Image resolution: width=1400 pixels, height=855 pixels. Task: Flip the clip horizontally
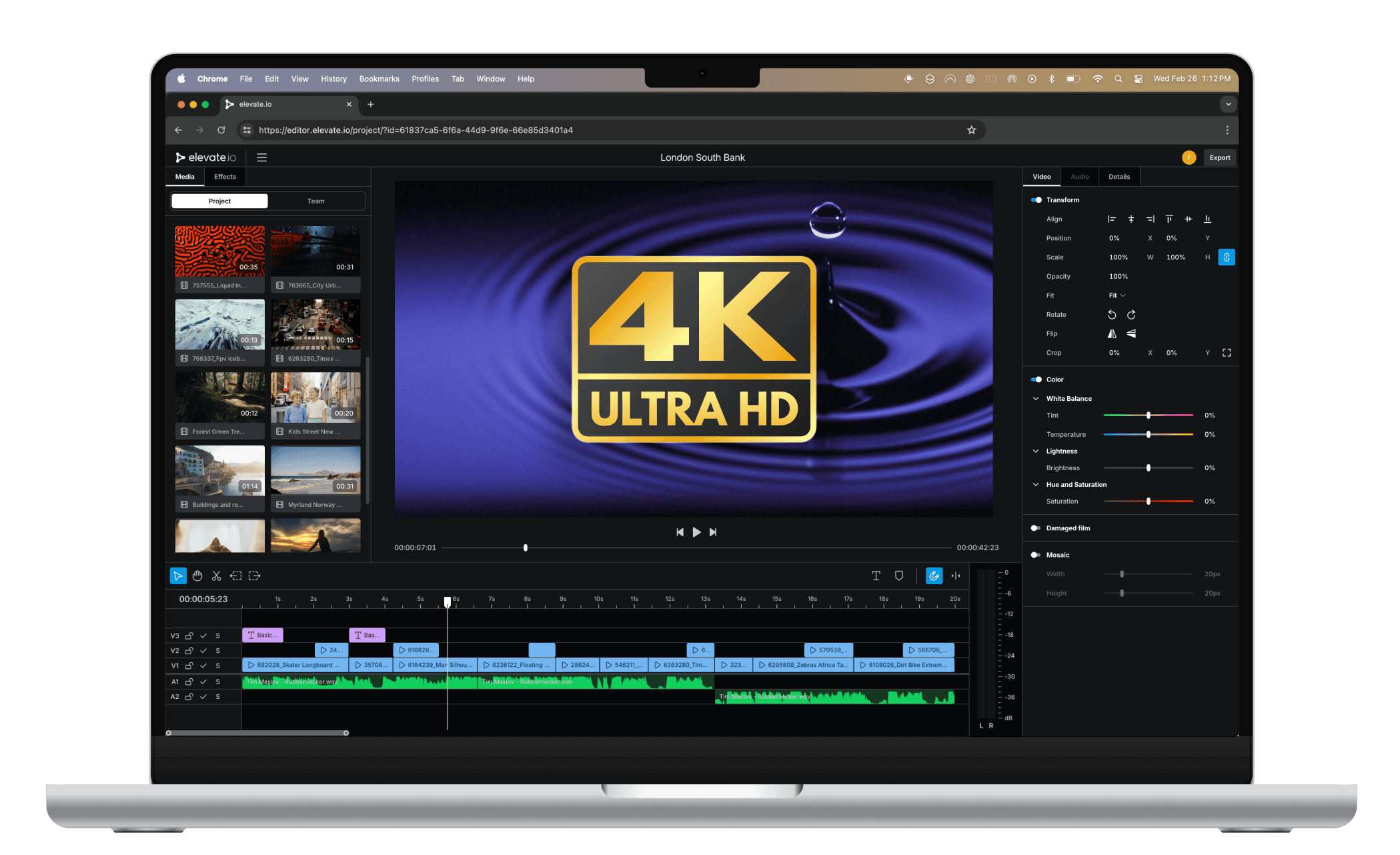[x=1112, y=333]
